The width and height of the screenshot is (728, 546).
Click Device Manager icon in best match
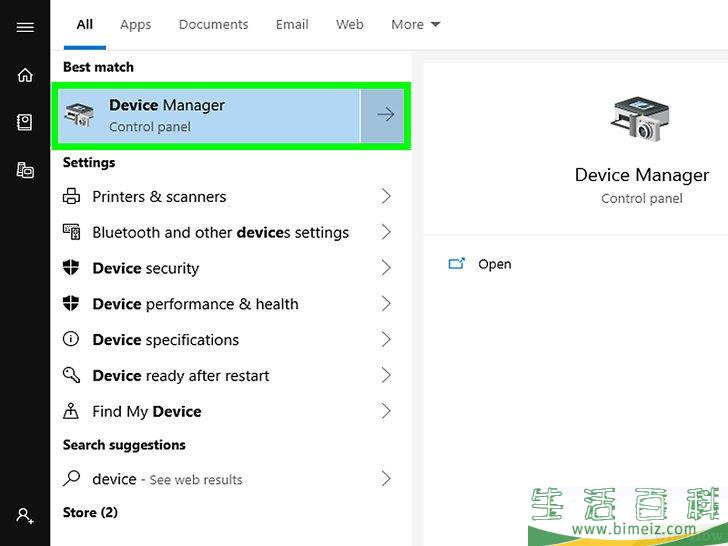click(79, 115)
